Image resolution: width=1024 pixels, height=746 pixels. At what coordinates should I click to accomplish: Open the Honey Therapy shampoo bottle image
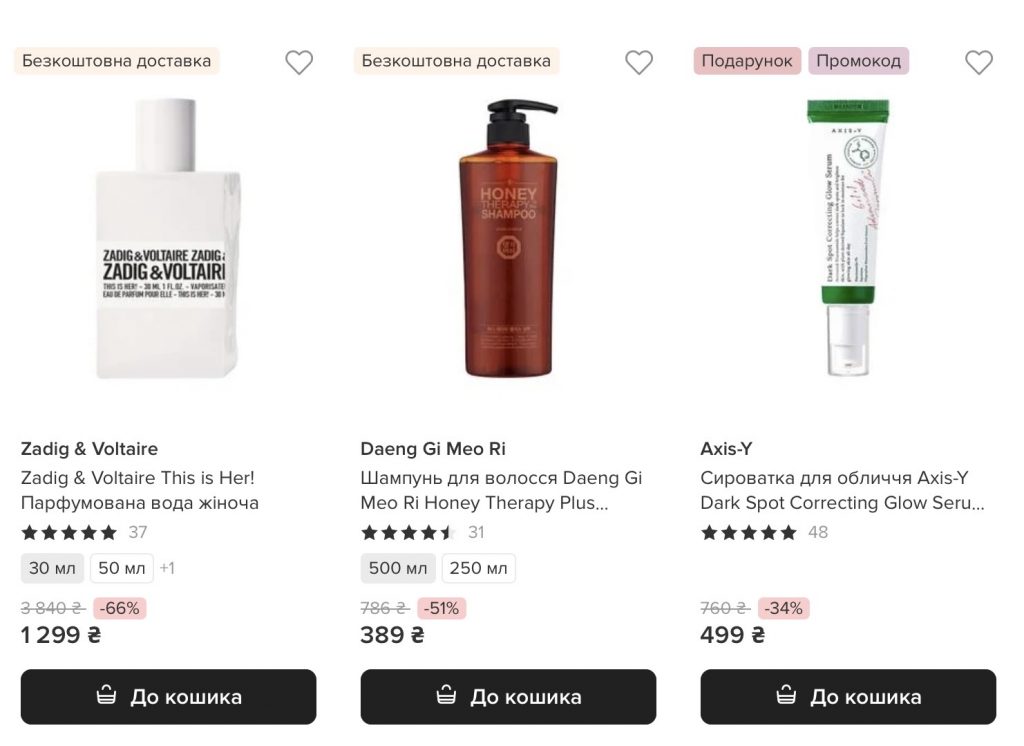tap(508, 240)
